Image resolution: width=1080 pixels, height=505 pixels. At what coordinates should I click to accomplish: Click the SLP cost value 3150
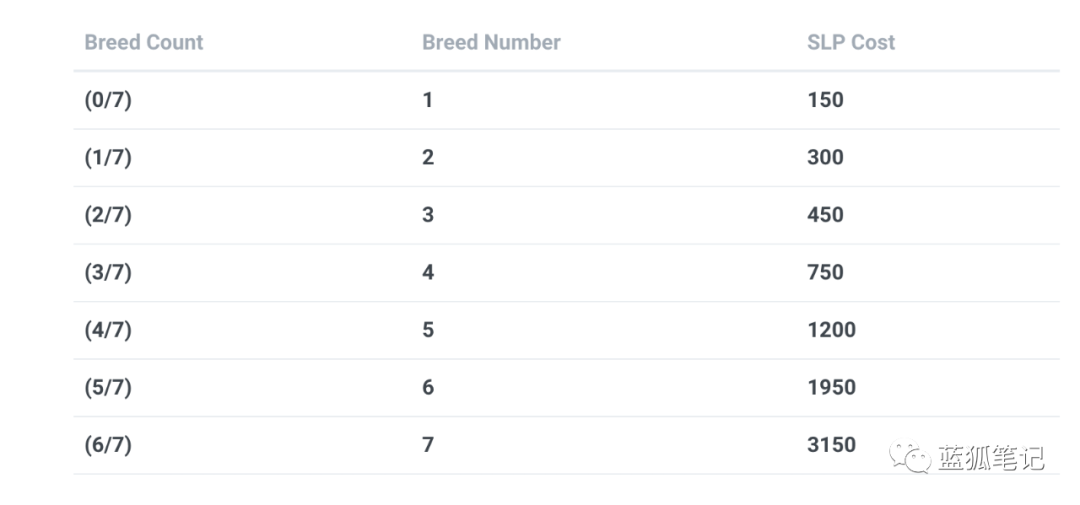pos(831,445)
